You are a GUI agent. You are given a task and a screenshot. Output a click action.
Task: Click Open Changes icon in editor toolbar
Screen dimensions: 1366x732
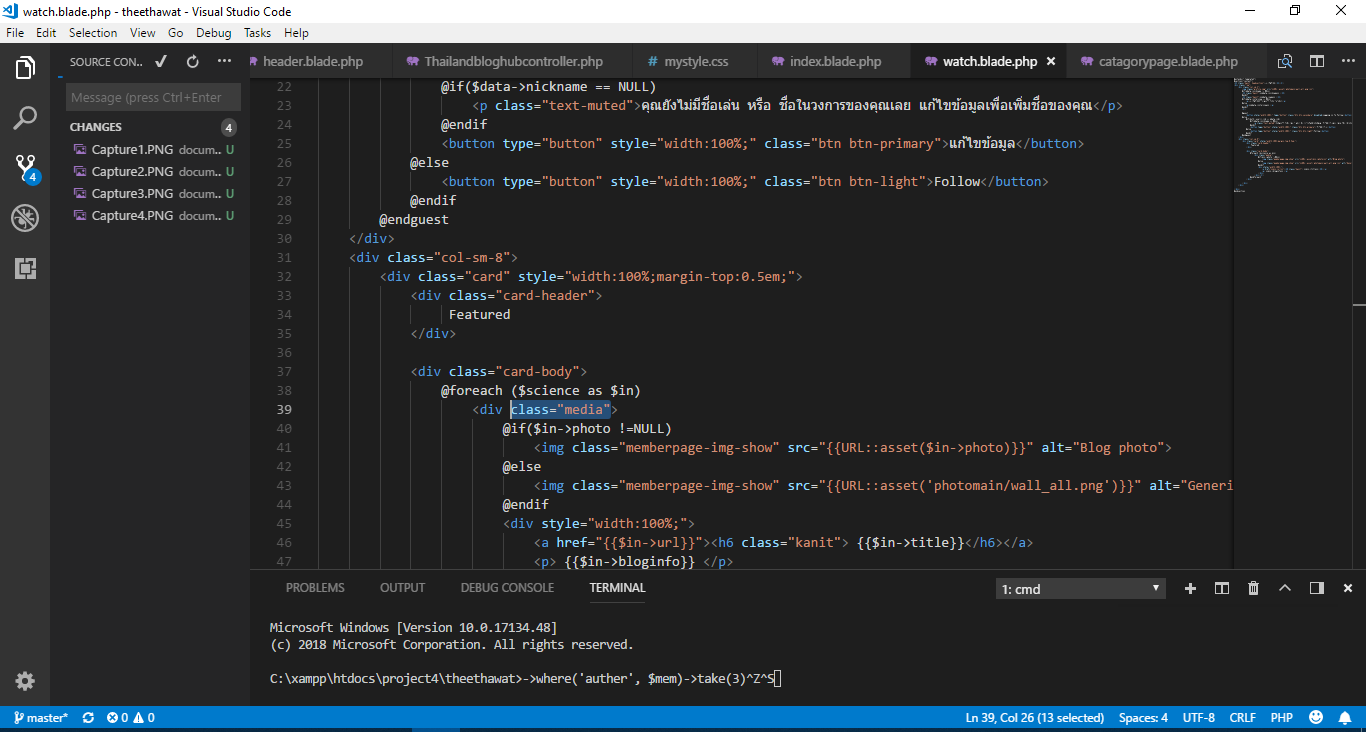pos(1285,61)
